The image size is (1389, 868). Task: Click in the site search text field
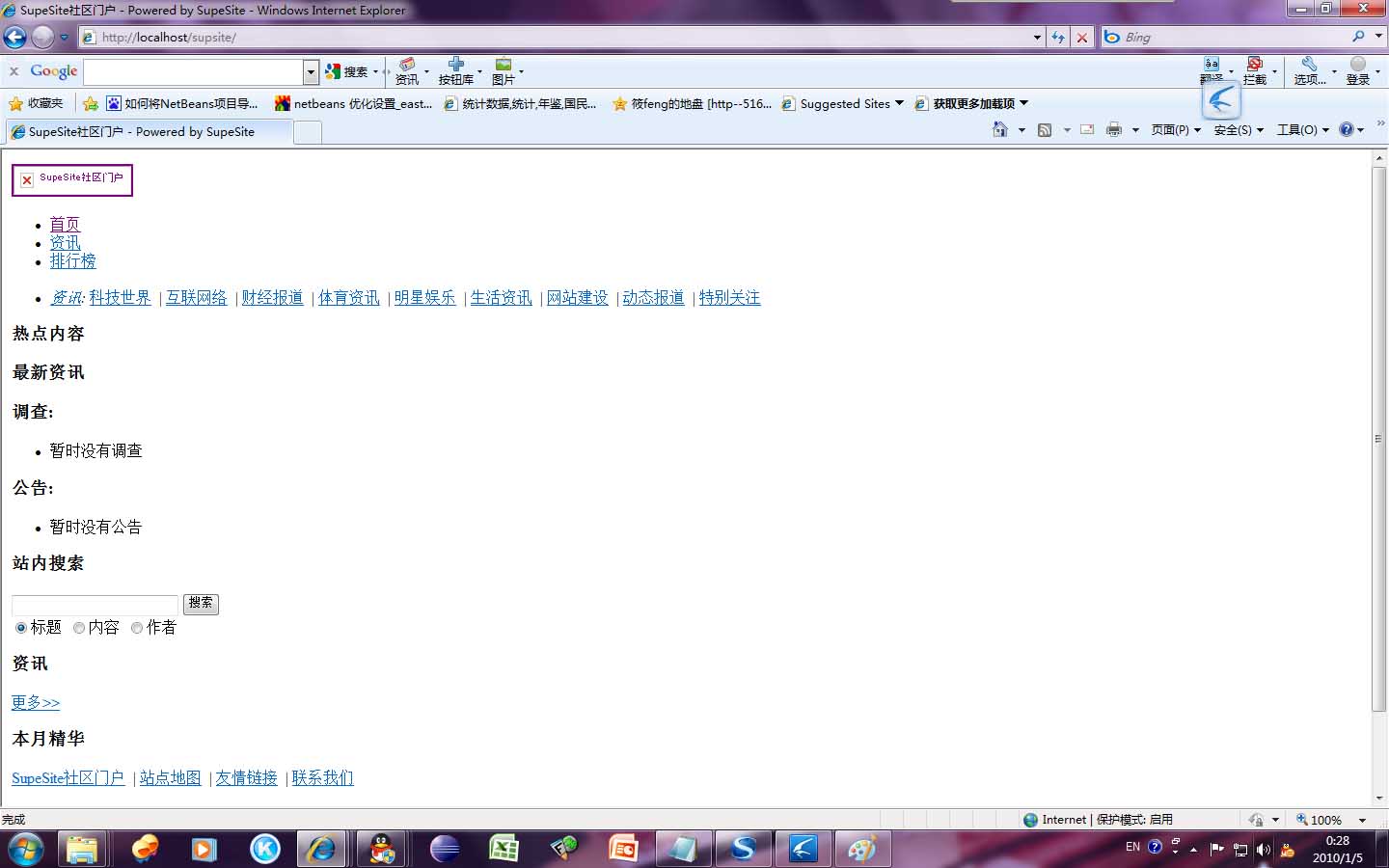click(95, 605)
